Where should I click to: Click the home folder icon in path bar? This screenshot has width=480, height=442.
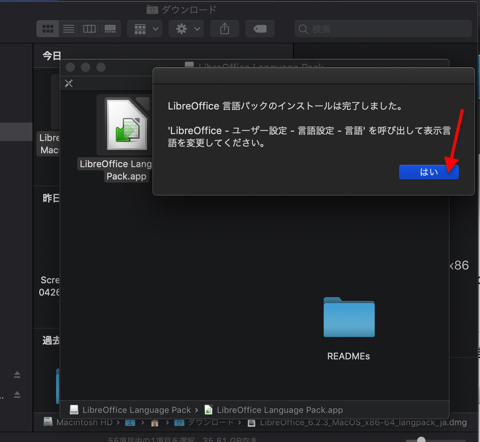(x=154, y=423)
